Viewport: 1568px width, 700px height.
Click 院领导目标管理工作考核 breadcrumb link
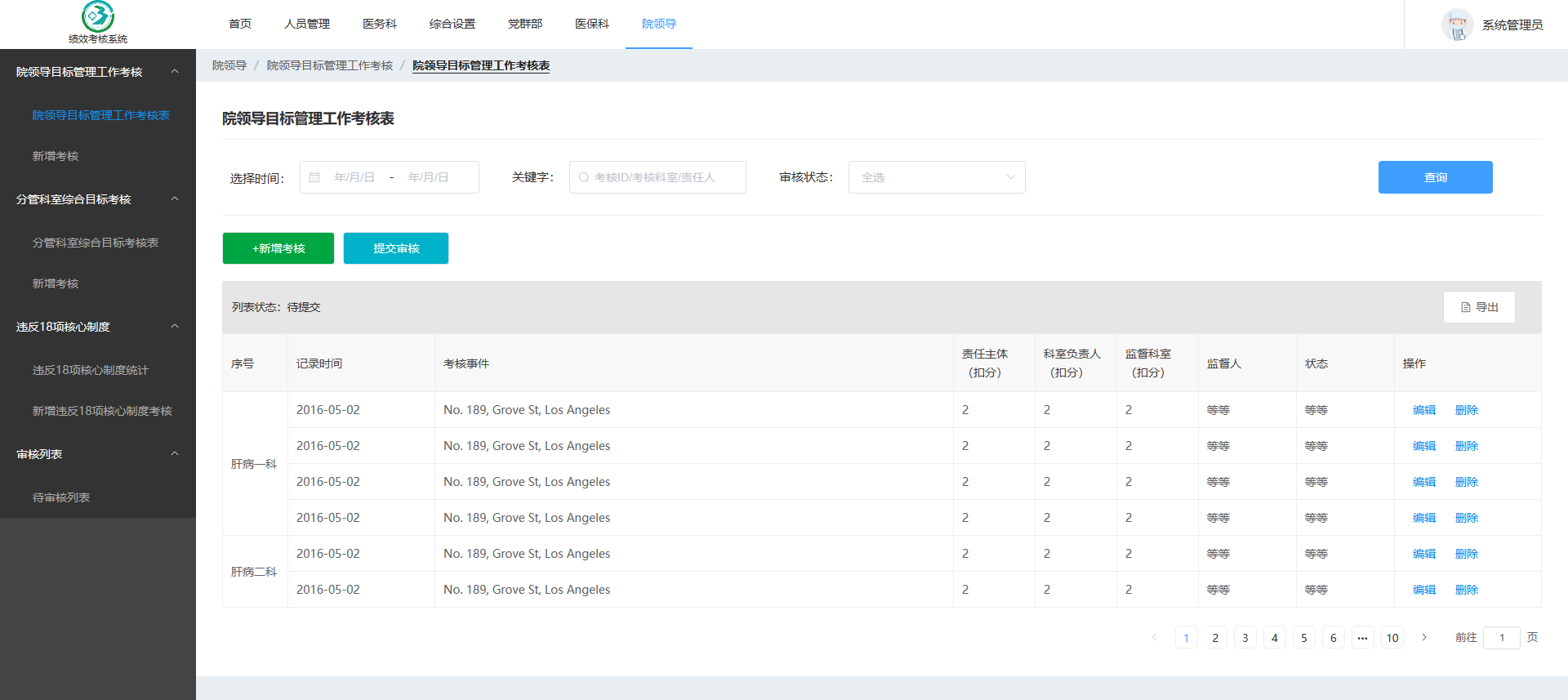(330, 65)
